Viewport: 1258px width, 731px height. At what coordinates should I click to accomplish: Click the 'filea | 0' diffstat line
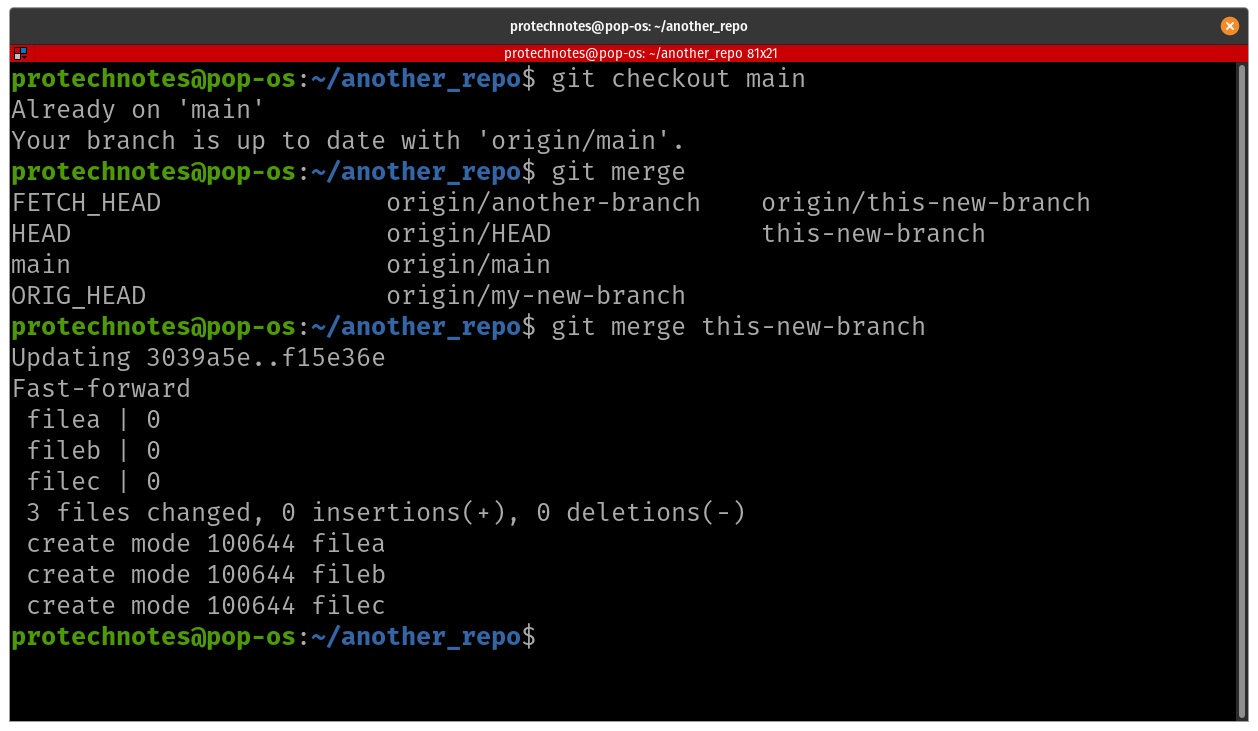click(94, 420)
